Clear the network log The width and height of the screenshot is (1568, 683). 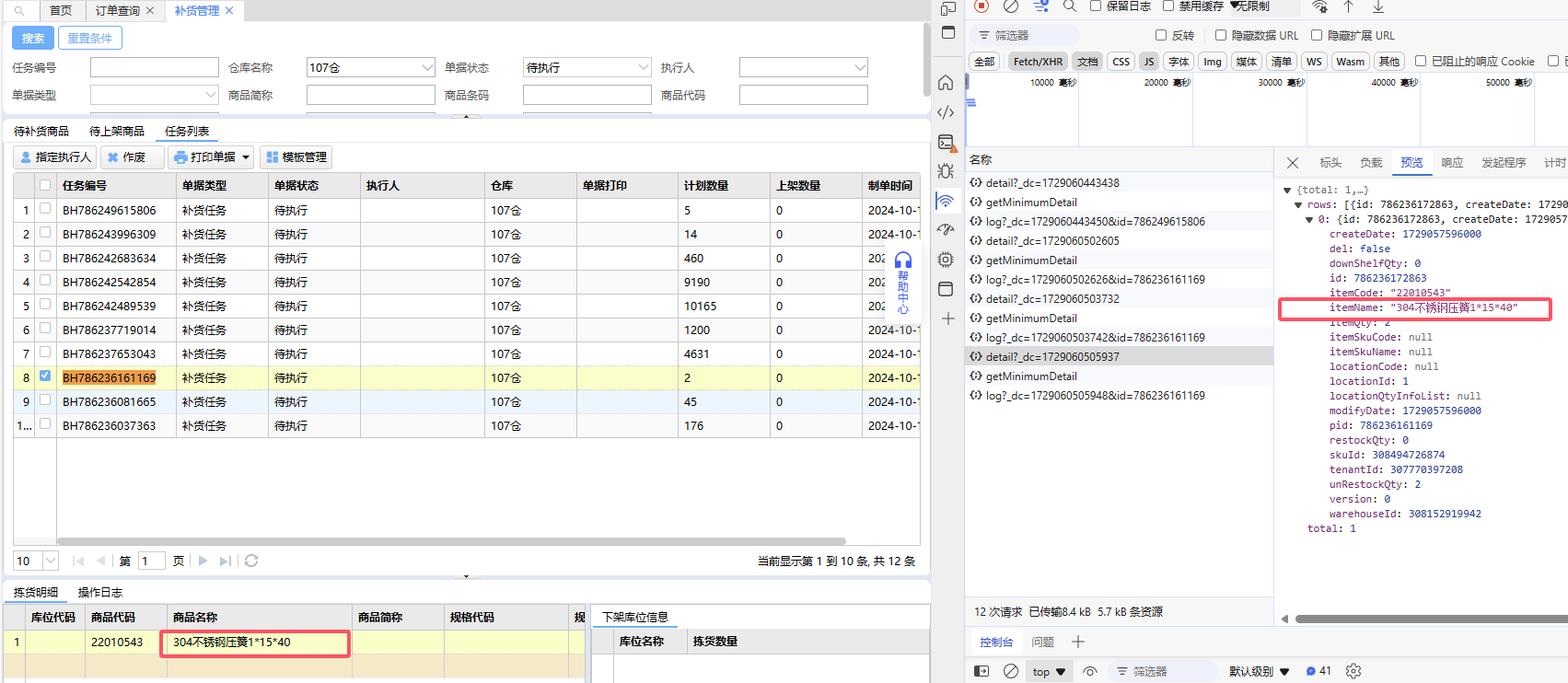tap(1011, 6)
